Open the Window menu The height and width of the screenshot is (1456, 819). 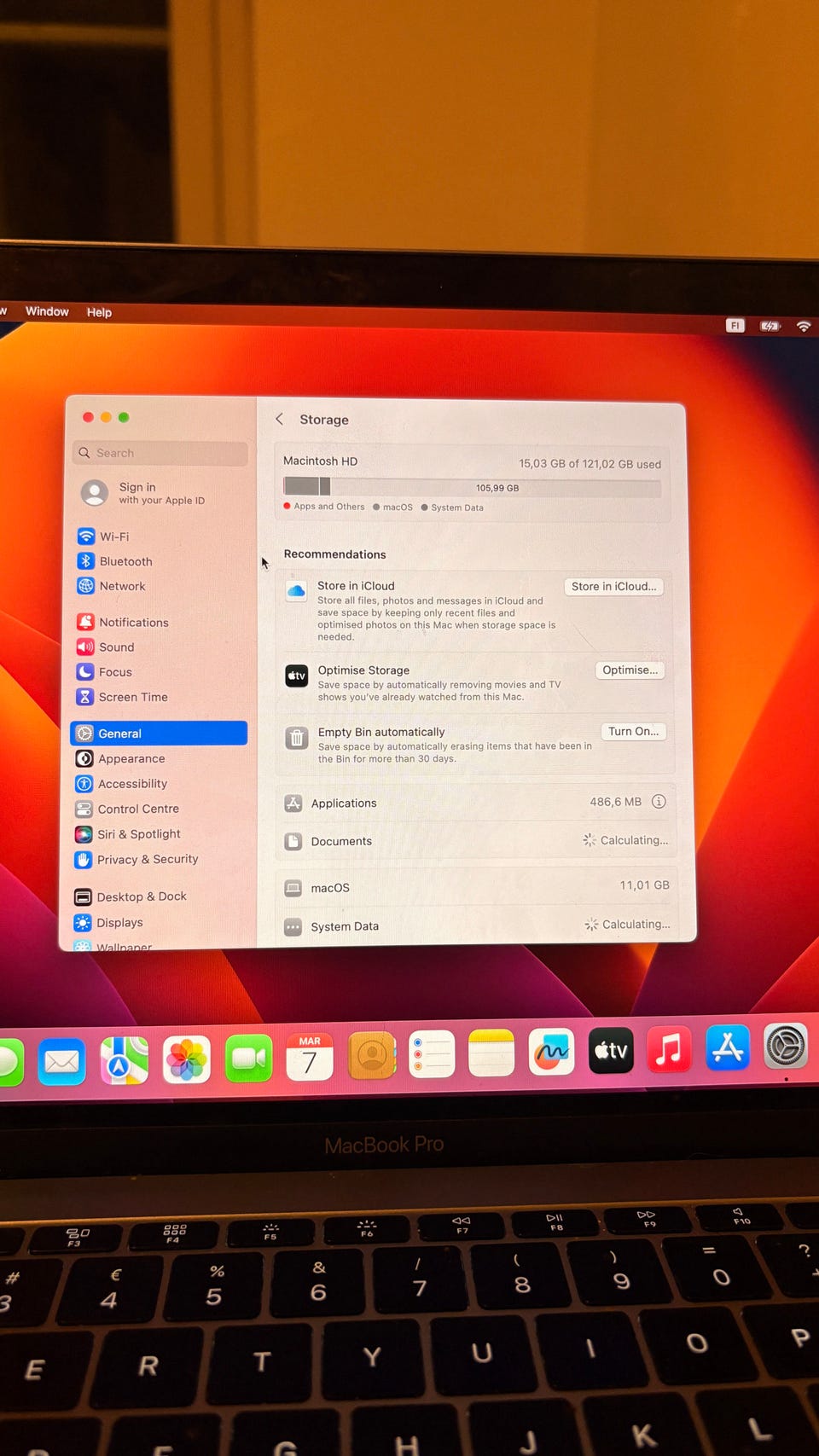click(47, 311)
